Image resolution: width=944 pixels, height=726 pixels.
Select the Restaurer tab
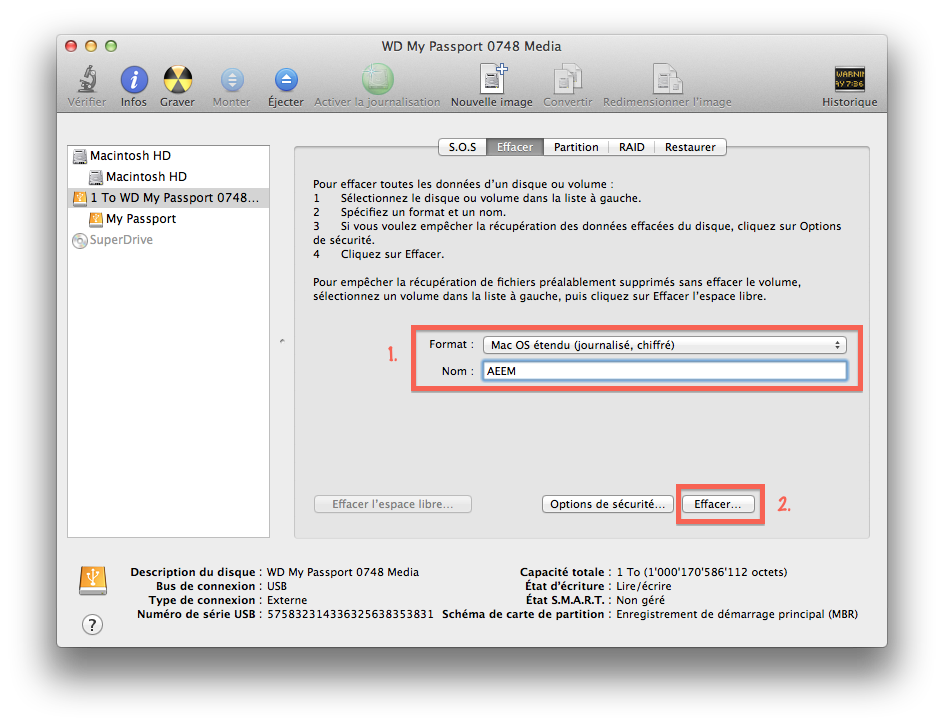coord(690,147)
